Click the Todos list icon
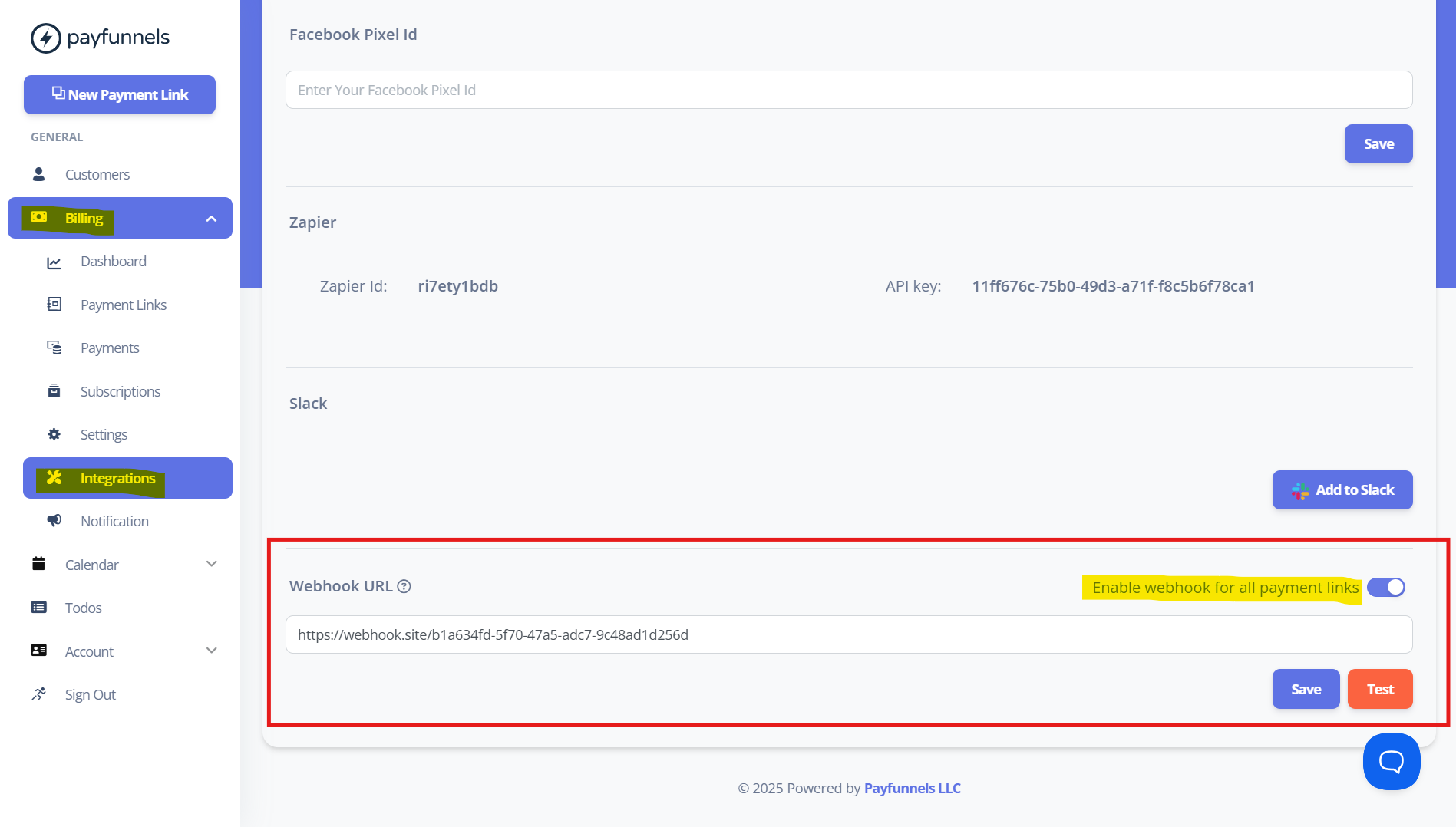This screenshot has width=1456, height=827. [38, 607]
